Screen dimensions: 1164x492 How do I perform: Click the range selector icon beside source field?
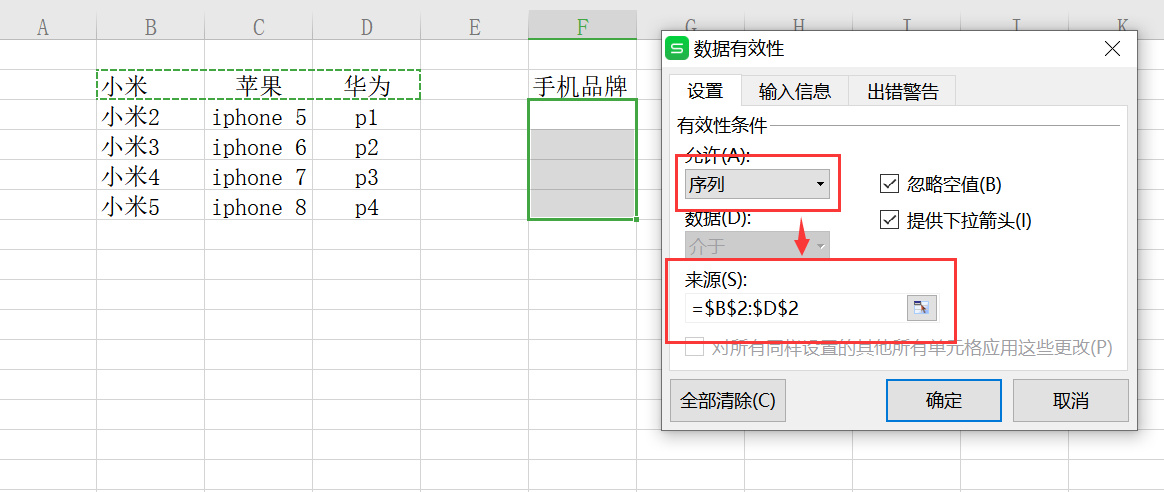tap(922, 308)
